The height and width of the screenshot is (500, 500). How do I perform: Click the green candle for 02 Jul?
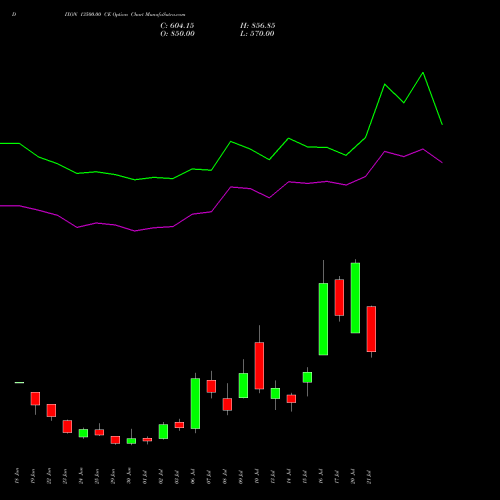coord(163,431)
